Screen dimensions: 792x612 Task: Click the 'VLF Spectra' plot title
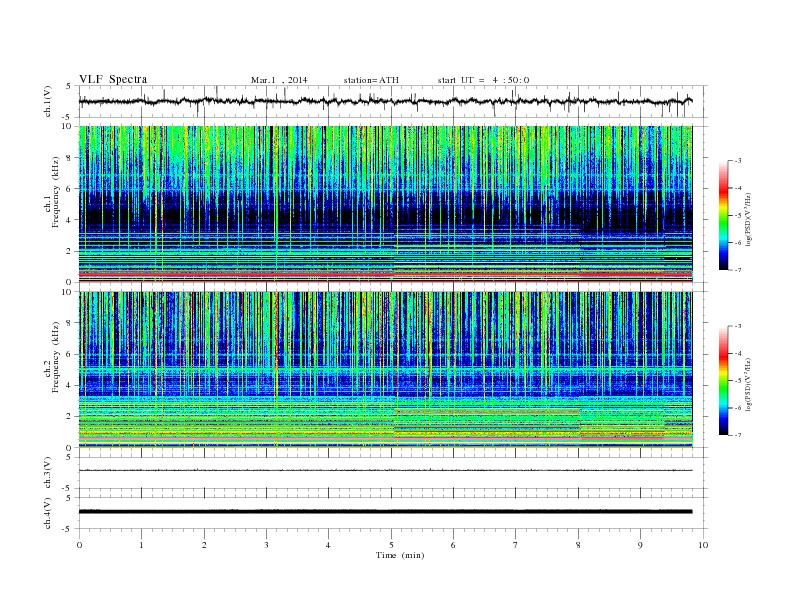coord(113,79)
